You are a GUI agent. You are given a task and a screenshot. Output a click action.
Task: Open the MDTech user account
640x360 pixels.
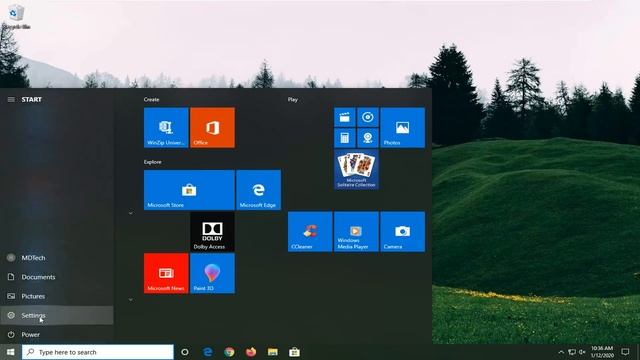point(57,258)
